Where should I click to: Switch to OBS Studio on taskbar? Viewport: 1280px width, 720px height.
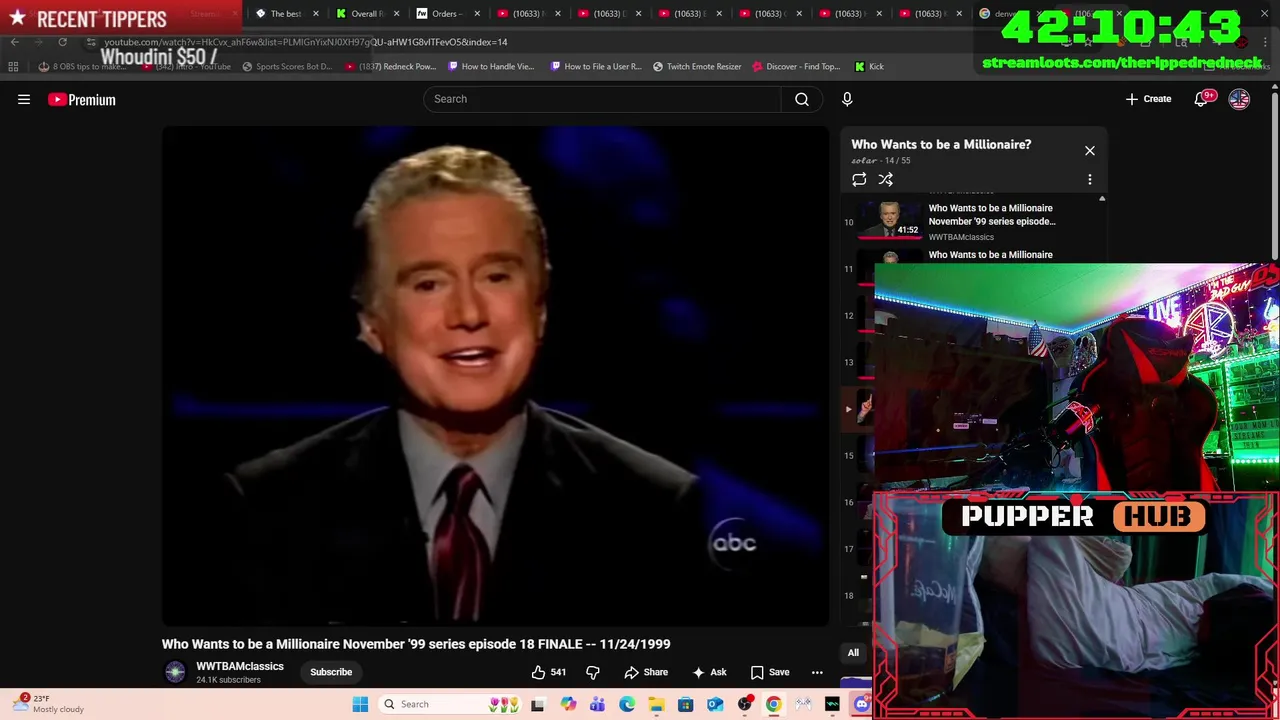[x=744, y=704]
